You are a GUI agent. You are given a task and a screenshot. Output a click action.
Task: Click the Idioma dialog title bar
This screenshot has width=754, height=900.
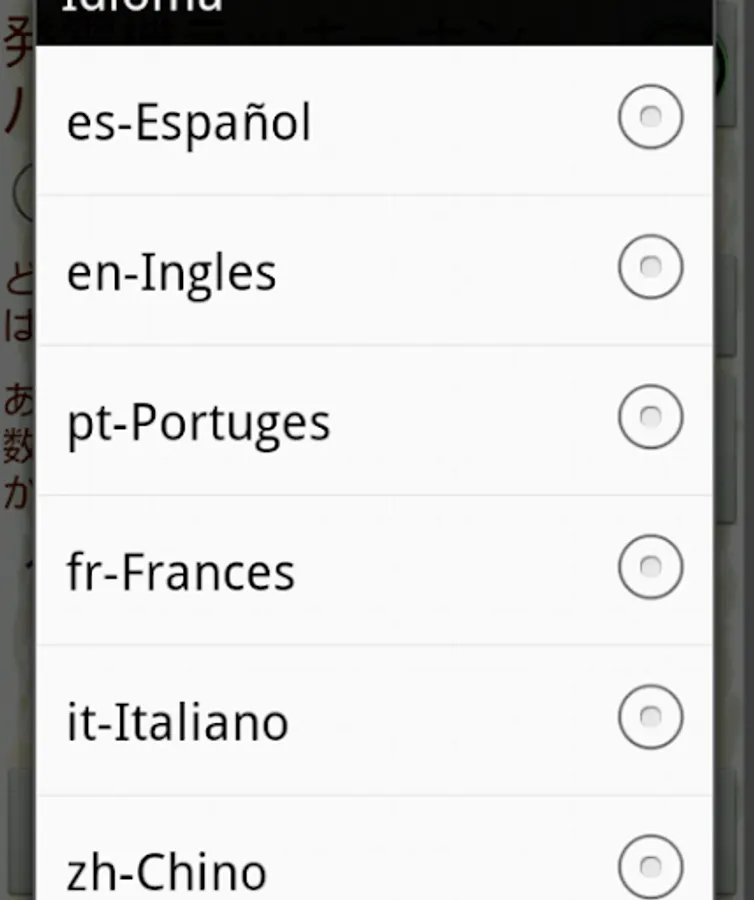pos(374,22)
